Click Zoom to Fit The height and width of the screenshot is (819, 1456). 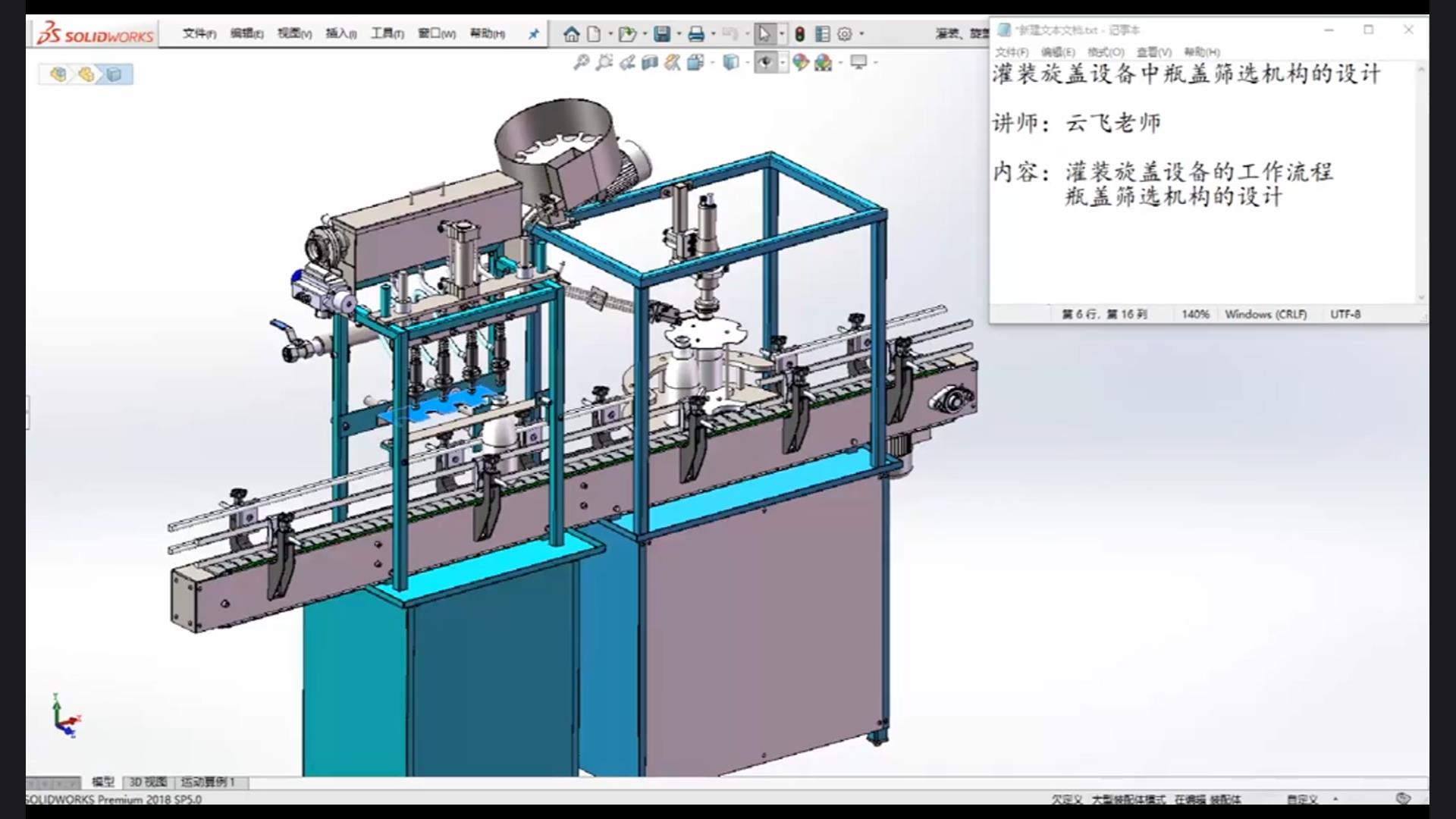[581, 62]
